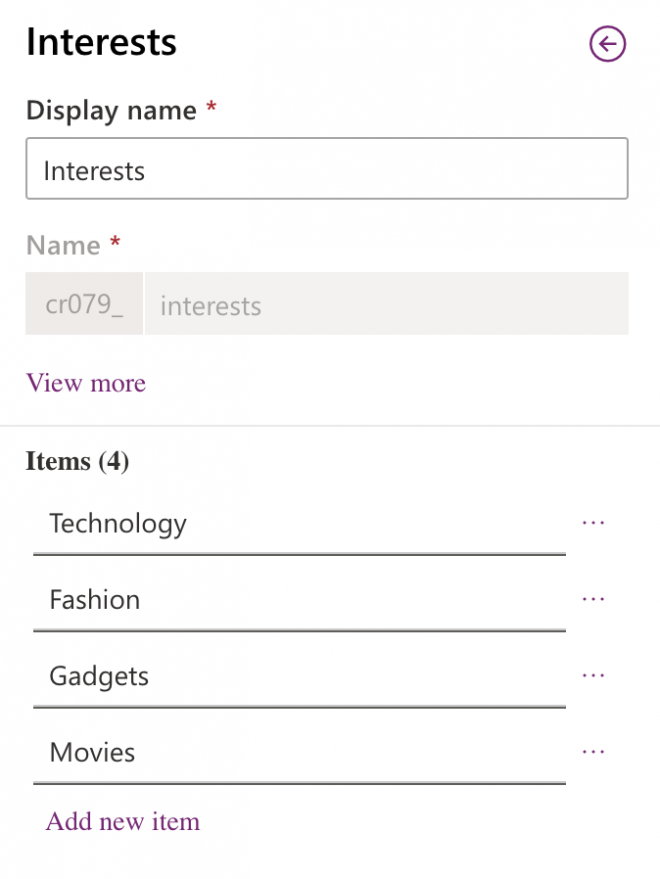The height and width of the screenshot is (879, 660).
Task: Open the ellipsis menu for Movies
Action: click(593, 752)
